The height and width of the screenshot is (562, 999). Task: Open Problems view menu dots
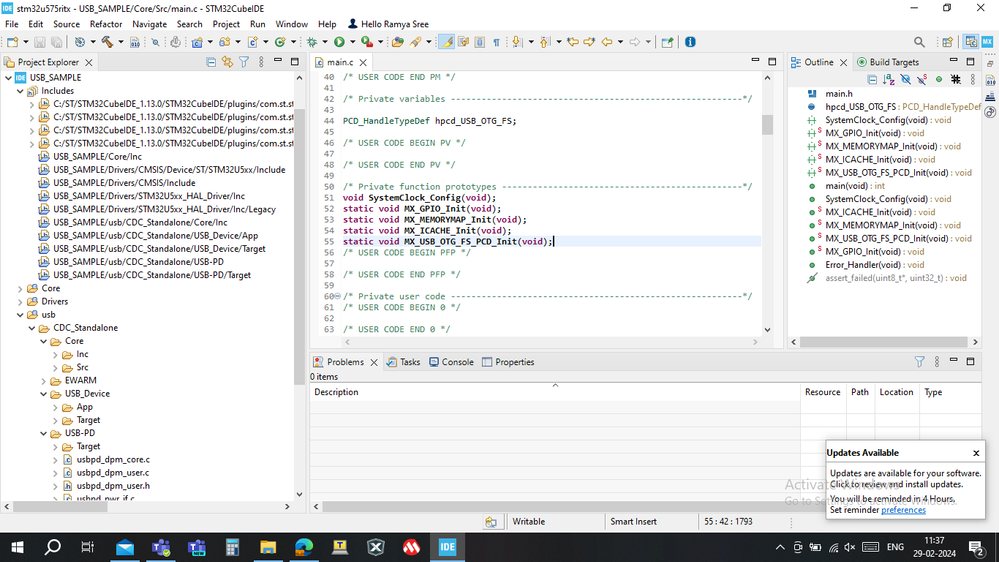(x=937, y=362)
